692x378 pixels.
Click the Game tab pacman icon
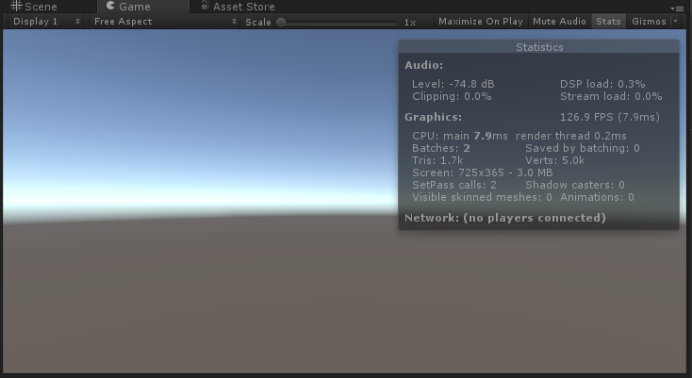click(110, 6)
